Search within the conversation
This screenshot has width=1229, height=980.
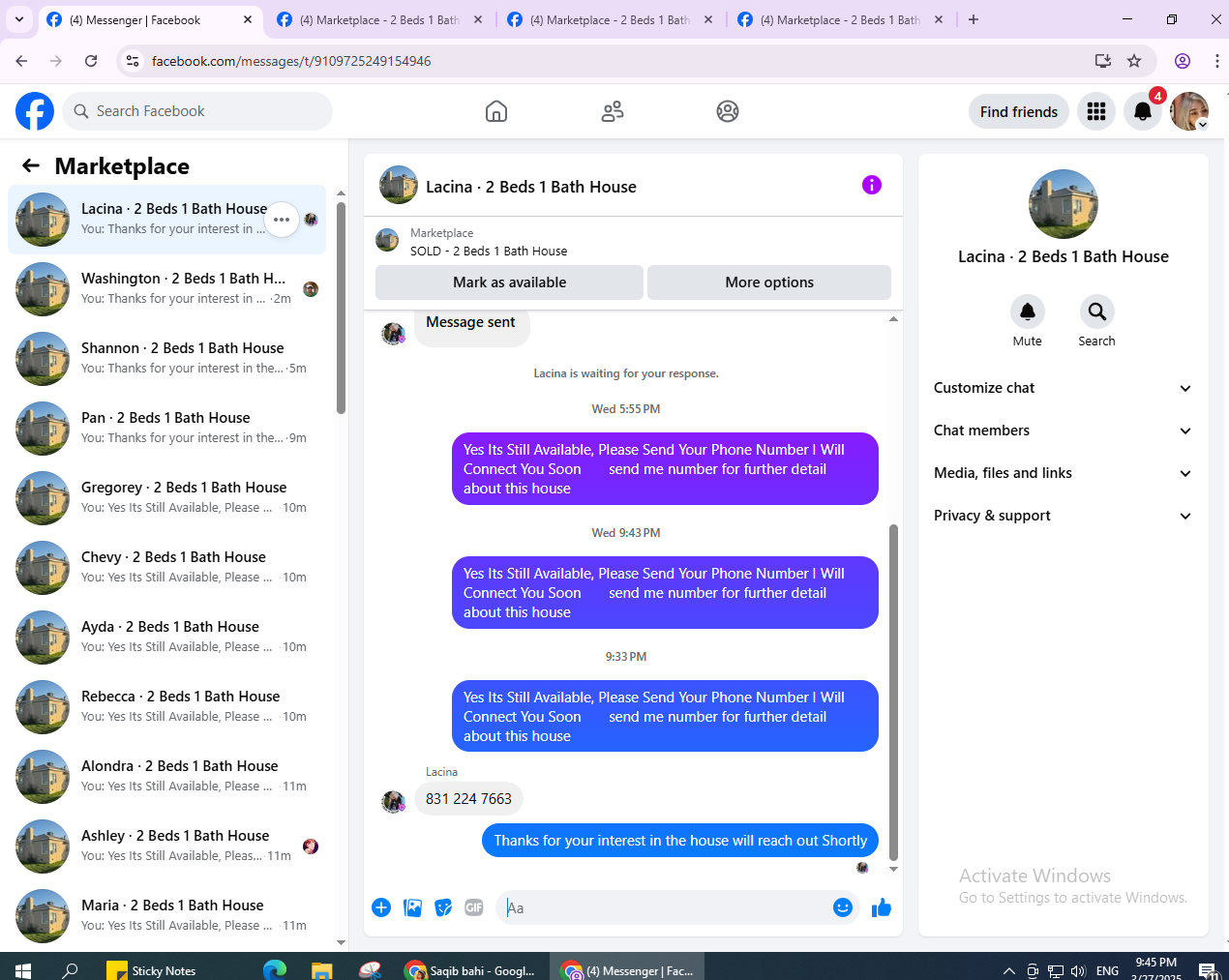[1097, 312]
